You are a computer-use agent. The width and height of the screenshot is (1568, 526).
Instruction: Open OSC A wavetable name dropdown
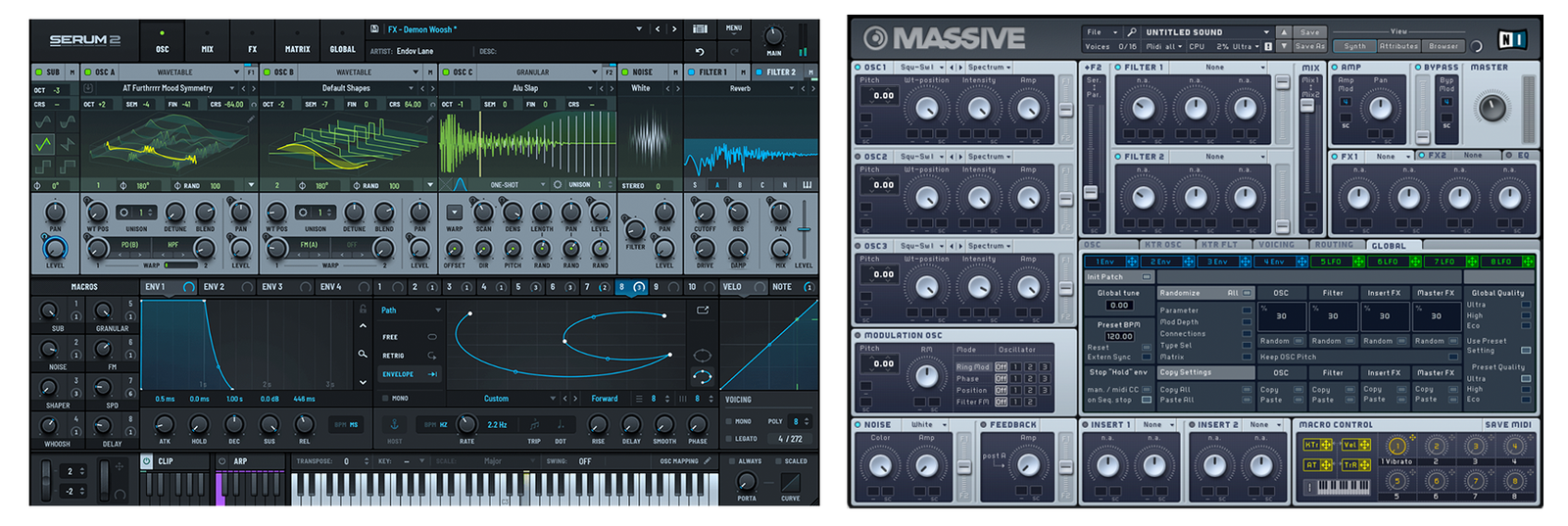[168, 88]
